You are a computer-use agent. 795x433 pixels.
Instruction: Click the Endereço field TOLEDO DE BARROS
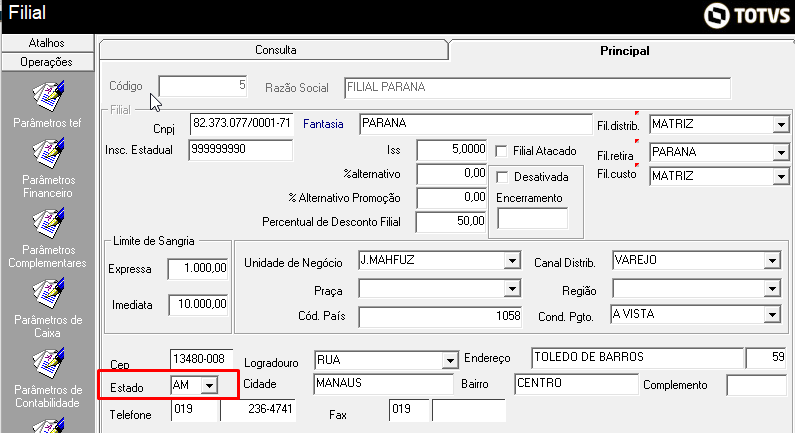pos(637,358)
